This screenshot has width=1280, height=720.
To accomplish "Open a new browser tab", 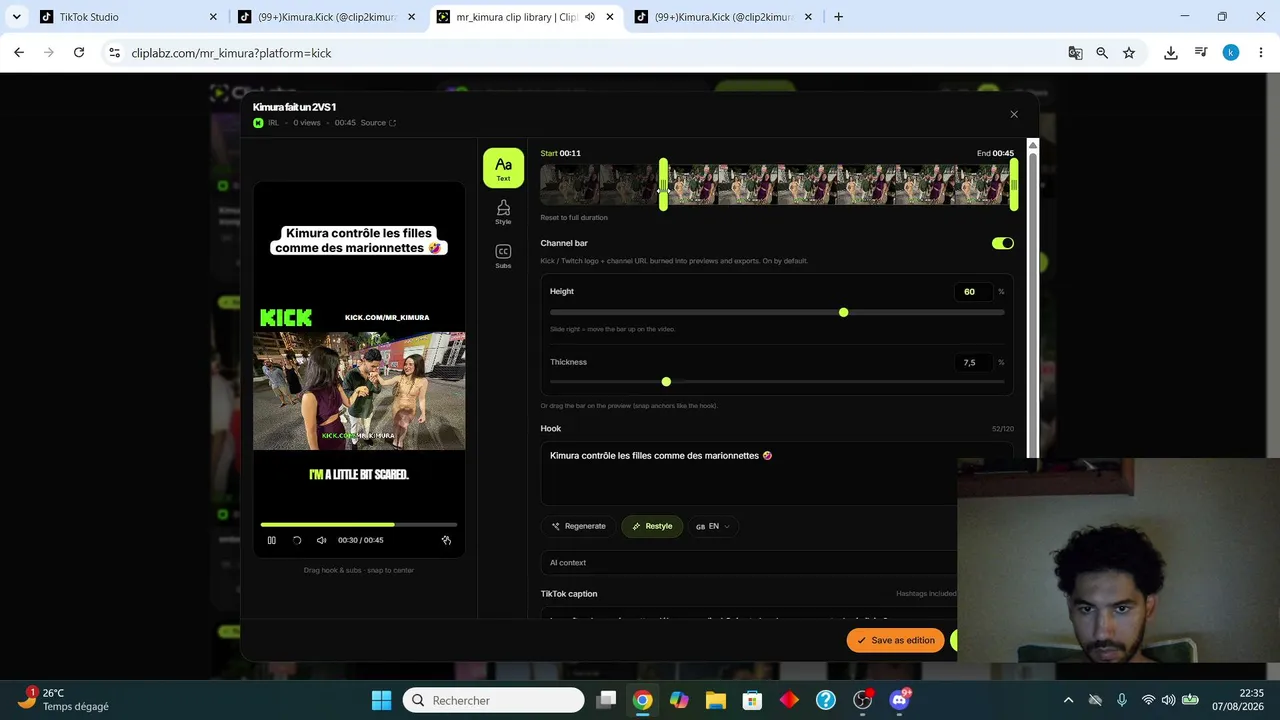I will point(838,17).
